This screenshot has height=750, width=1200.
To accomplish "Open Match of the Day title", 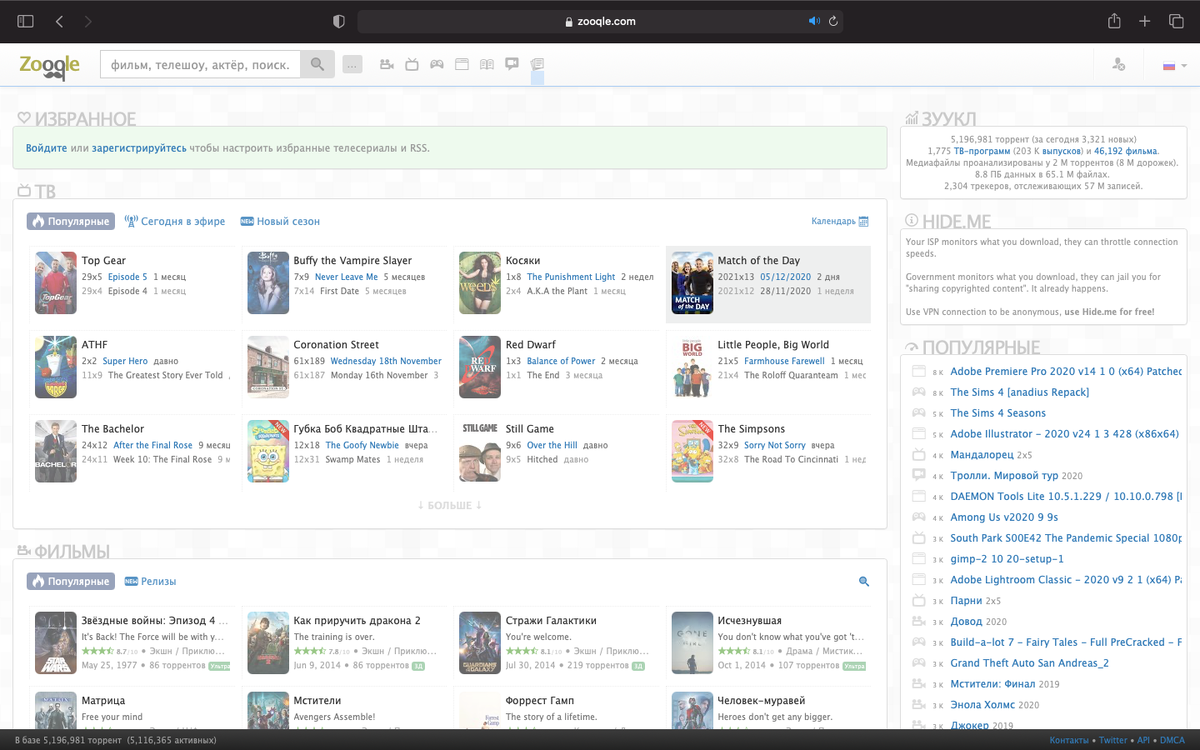I will point(759,260).
